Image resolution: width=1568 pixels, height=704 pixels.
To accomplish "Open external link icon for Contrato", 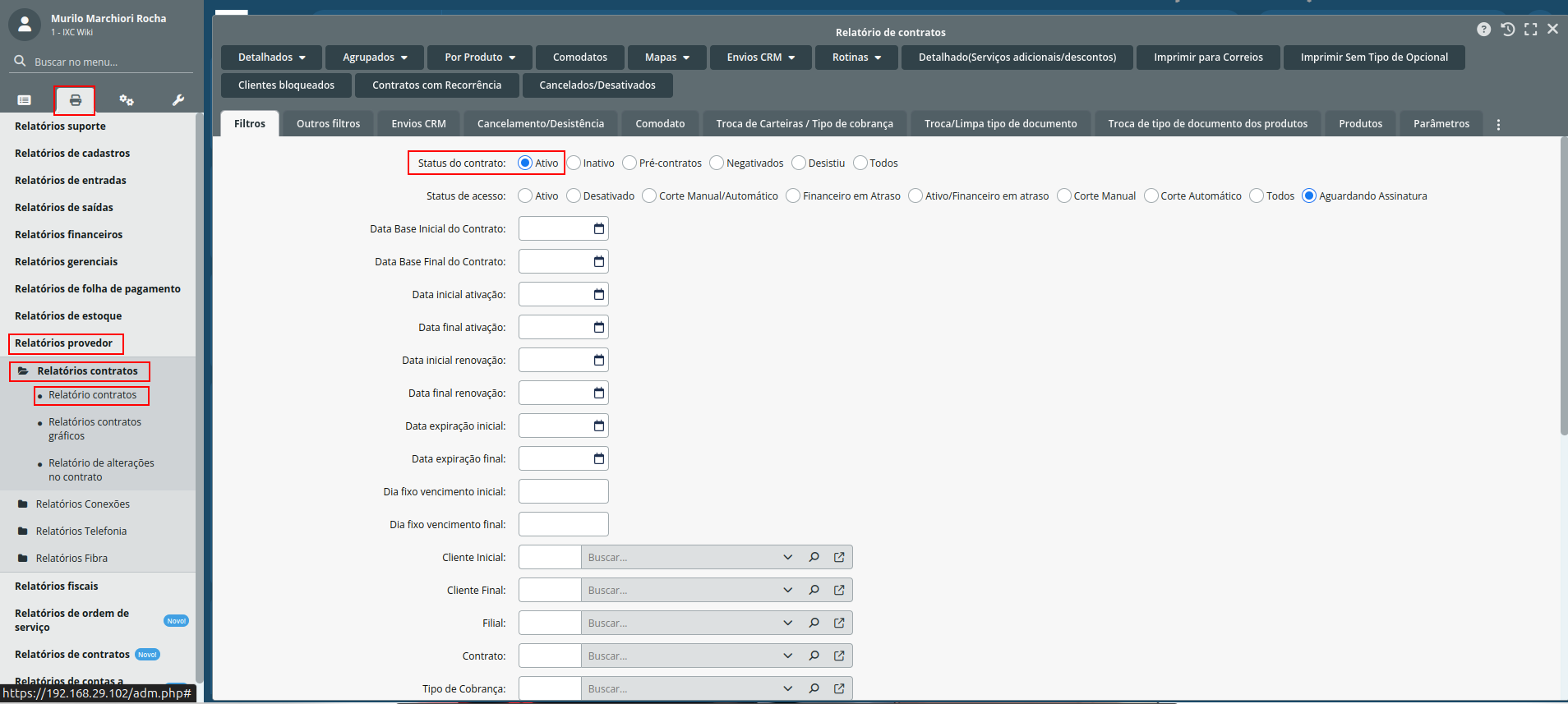I will [839, 656].
